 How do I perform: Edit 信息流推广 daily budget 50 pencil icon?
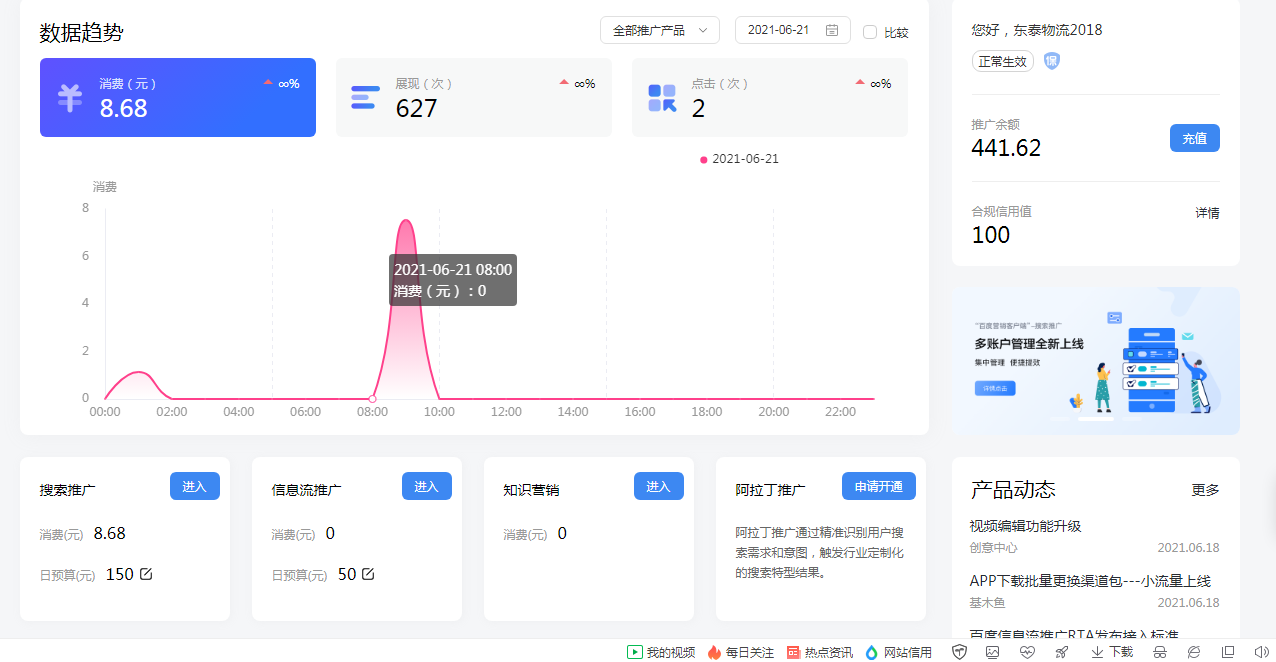pyautogui.click(x=367, y=574)
